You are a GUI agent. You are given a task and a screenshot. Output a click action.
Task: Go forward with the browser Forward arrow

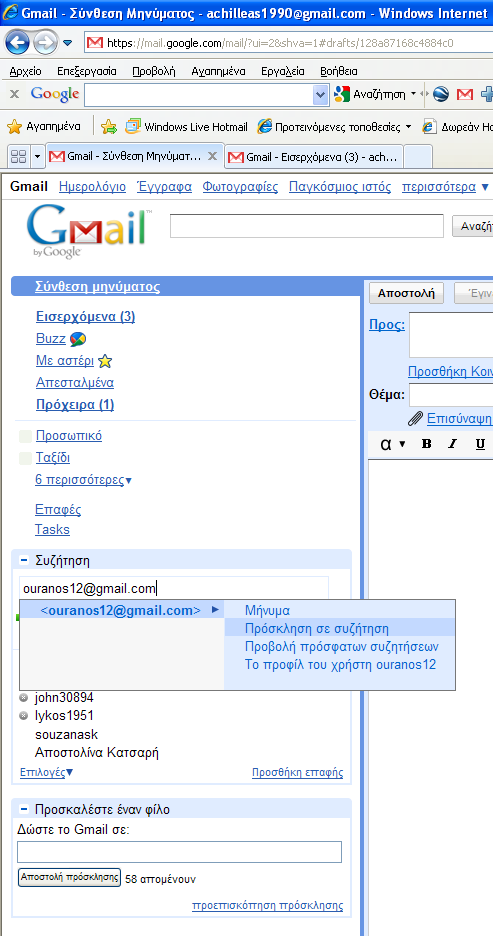pos(45,42)
